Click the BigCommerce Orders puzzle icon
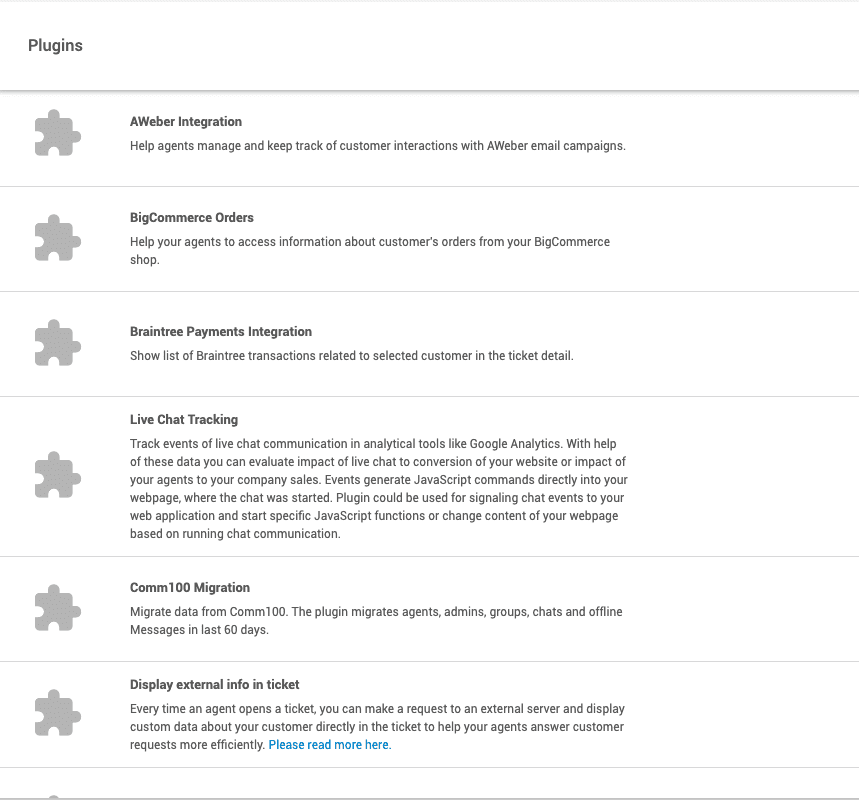The width and height of the screenshot is (859, 800). pyautogui.click(x=58, y=239)
